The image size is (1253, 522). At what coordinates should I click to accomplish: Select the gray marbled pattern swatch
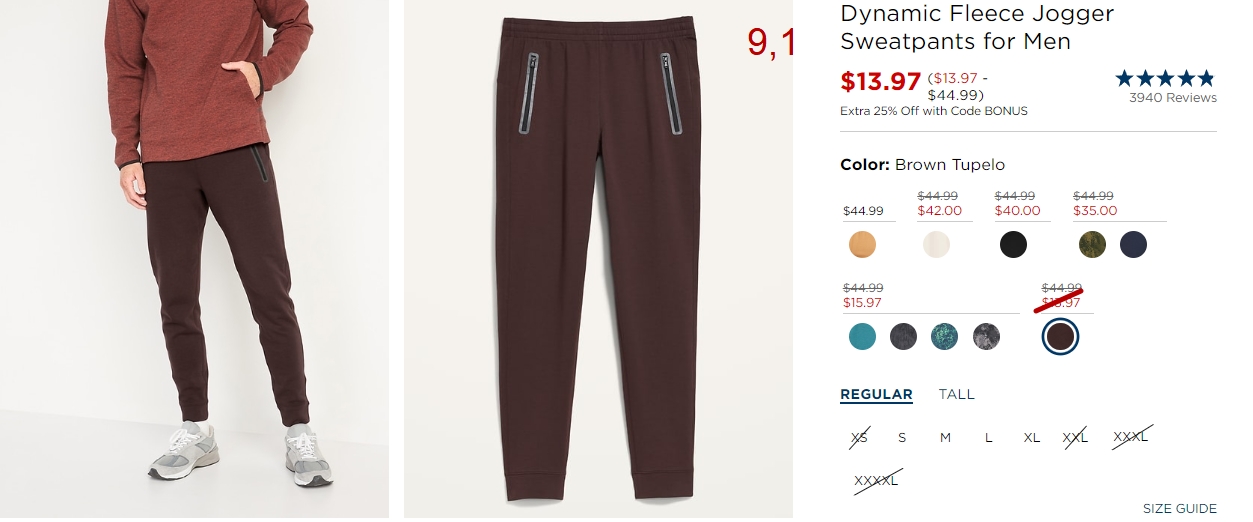click(986, 336)
